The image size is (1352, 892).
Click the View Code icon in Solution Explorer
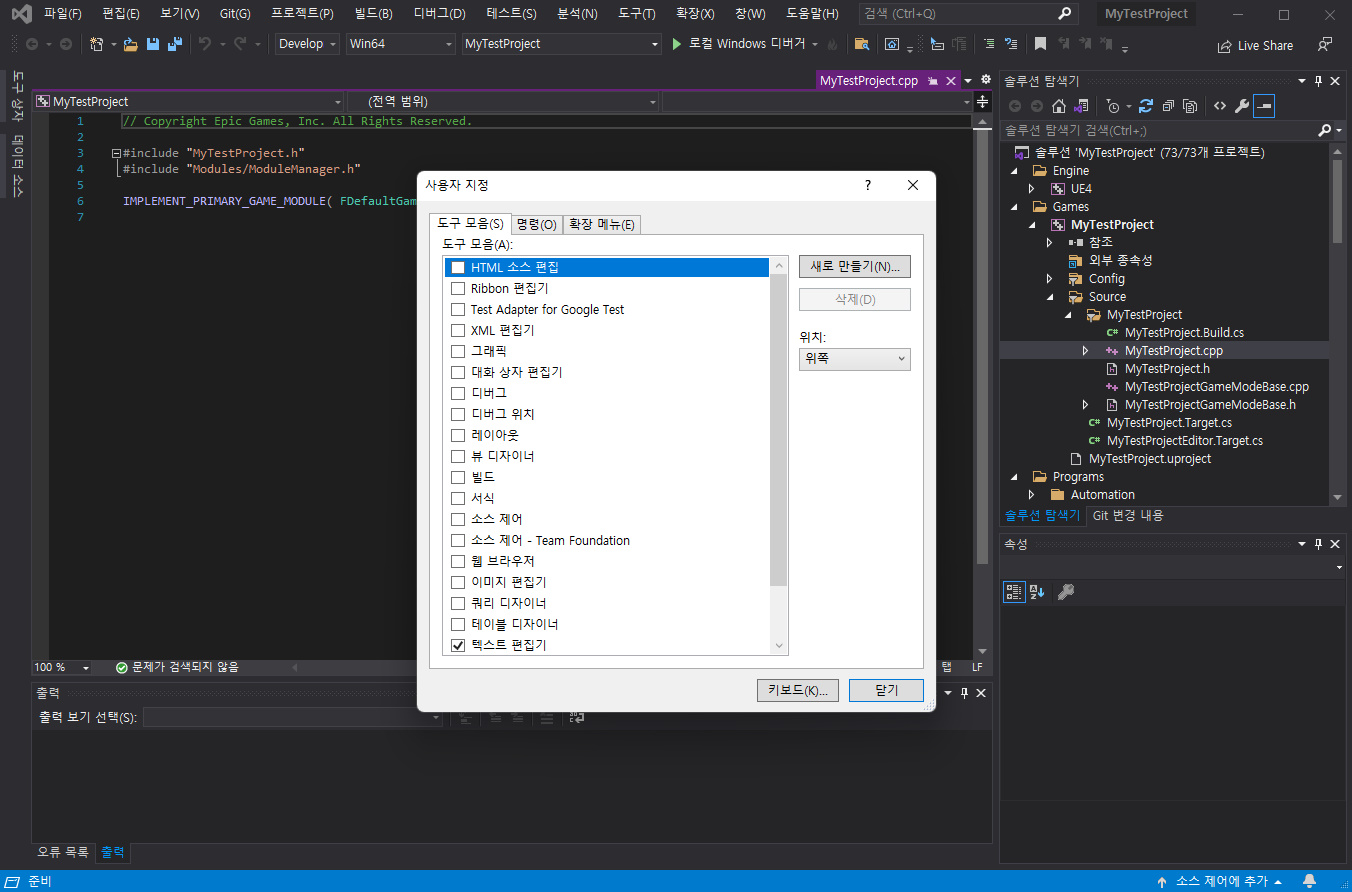pos(1220,106)
